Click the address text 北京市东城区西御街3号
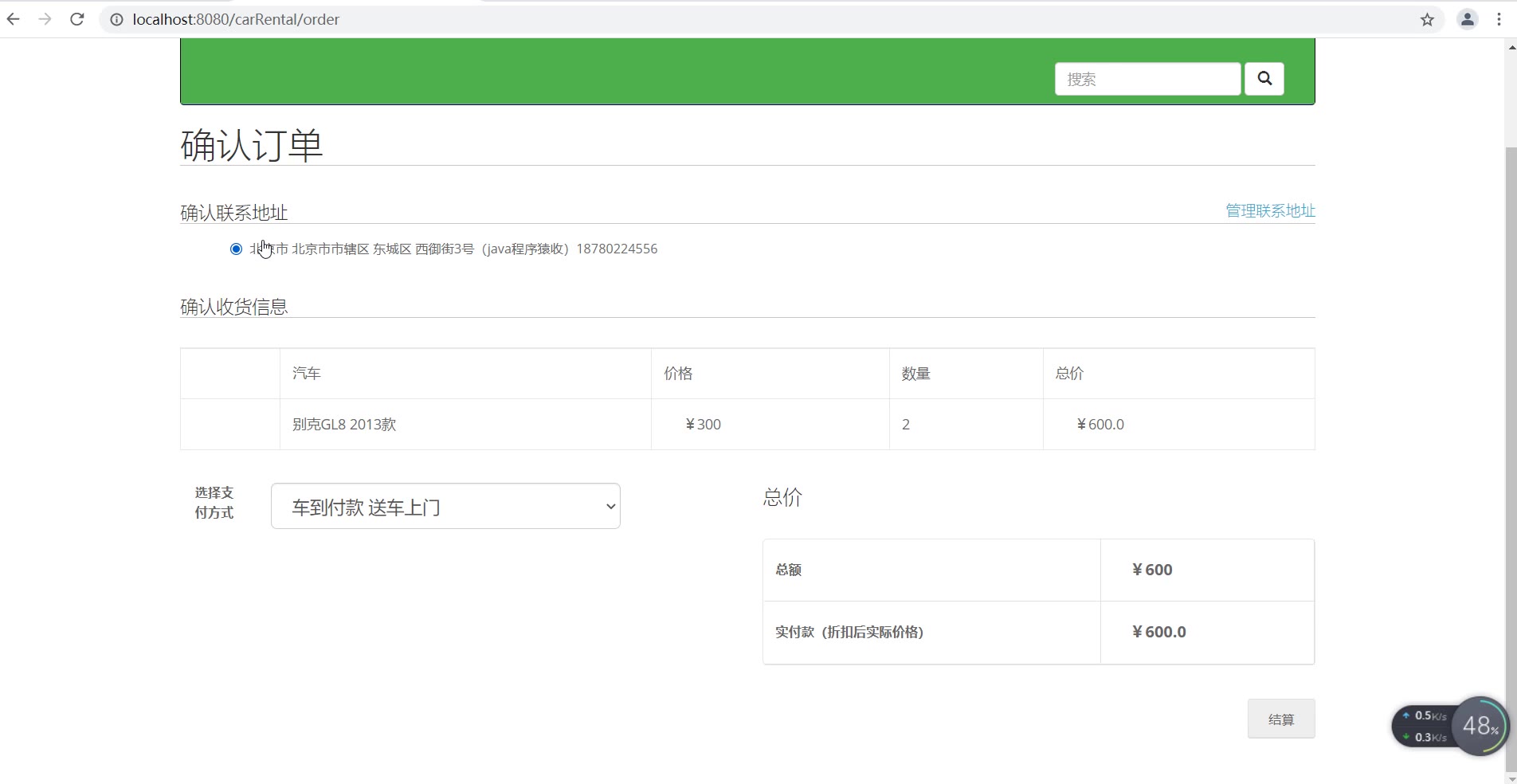Image resolution: width=1517 pixels, height=784 pixels. click(x=453, y=249)
